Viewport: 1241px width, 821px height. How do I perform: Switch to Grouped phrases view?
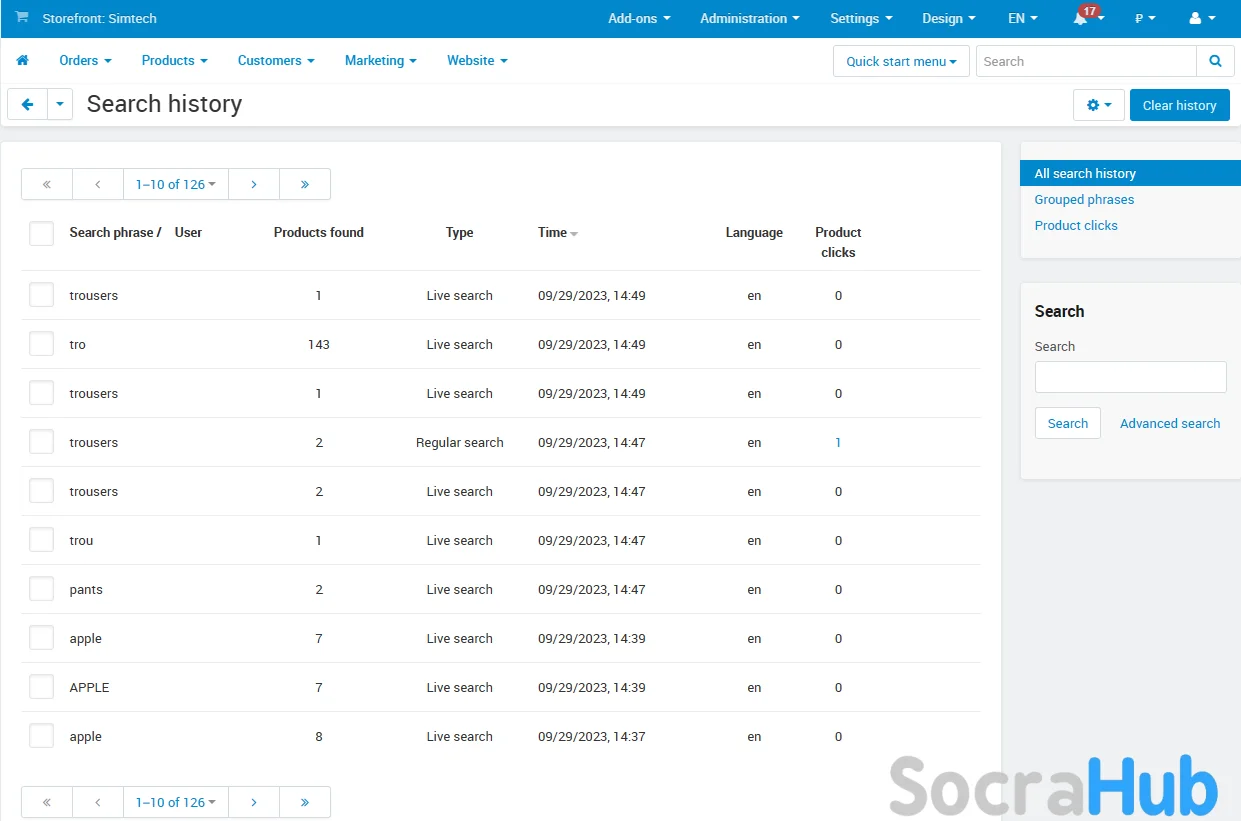1084,199
